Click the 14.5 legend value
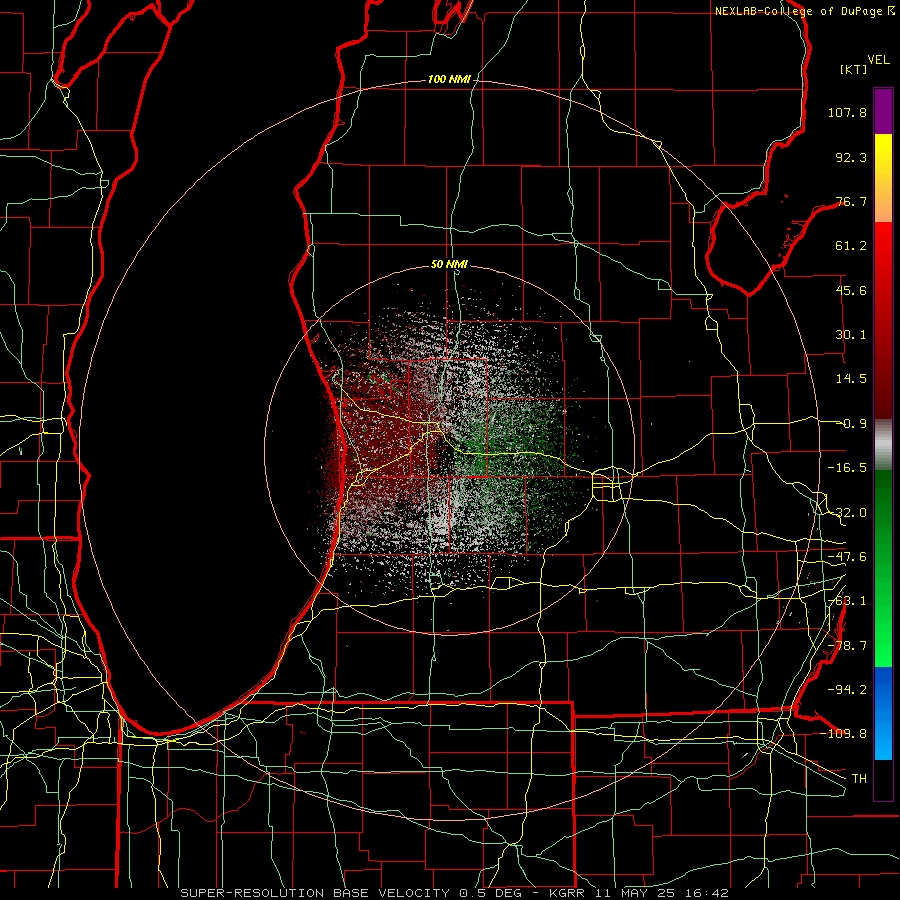Screen dimensions: 900x900 pyautogui.click(x=851, y=379)
